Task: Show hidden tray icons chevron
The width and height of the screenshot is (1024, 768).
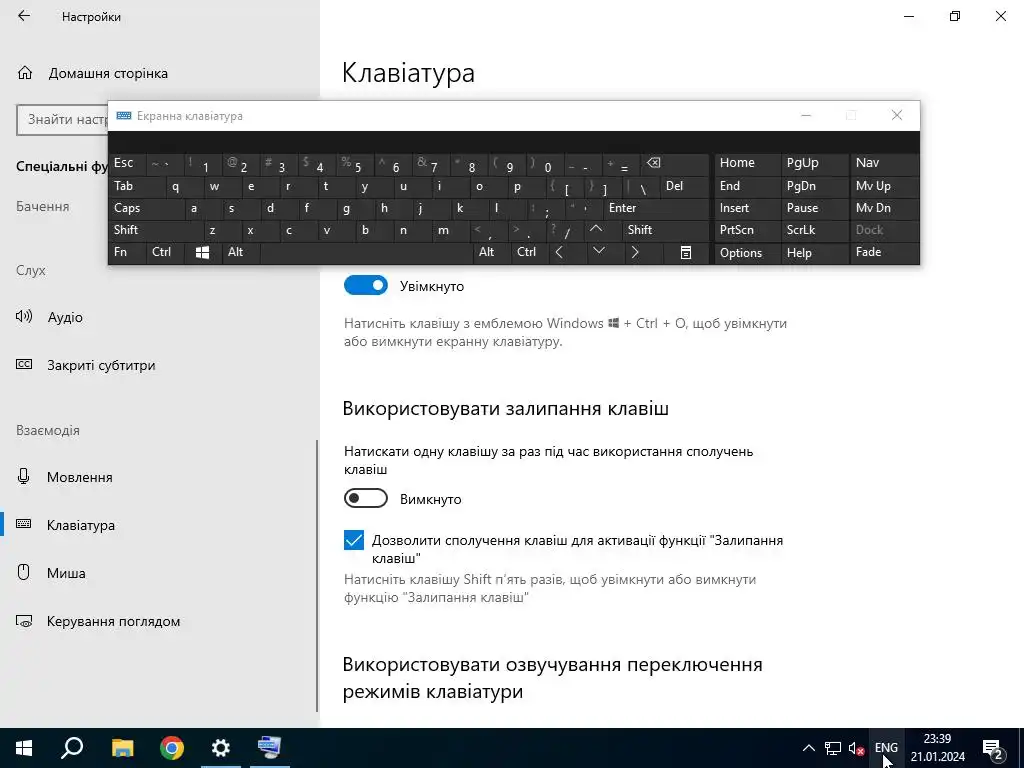Action: pos(808,748)
